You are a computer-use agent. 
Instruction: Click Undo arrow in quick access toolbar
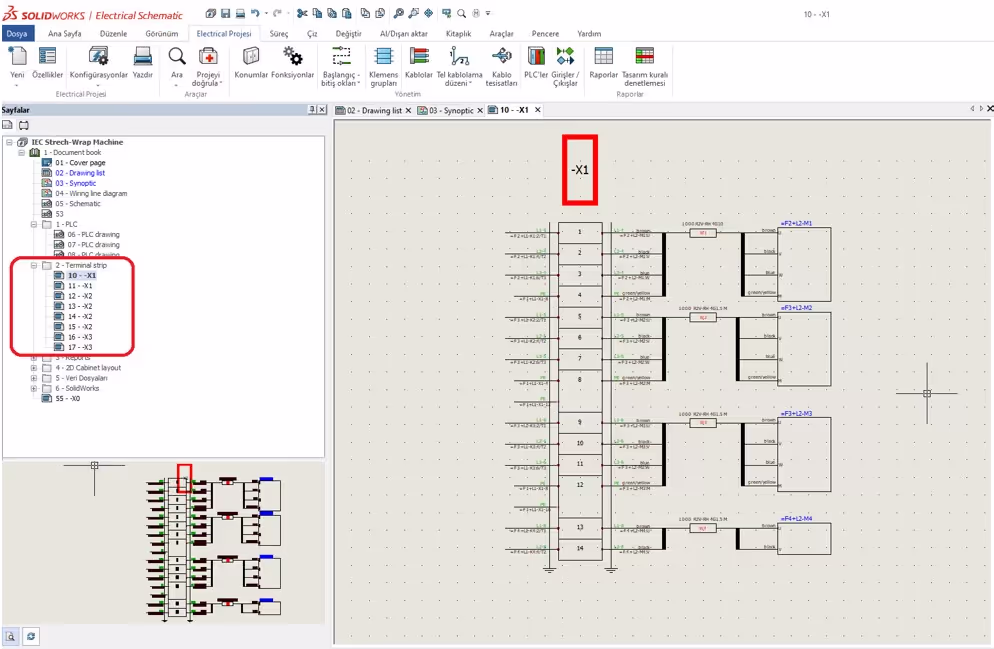click(x=255, y=13)
